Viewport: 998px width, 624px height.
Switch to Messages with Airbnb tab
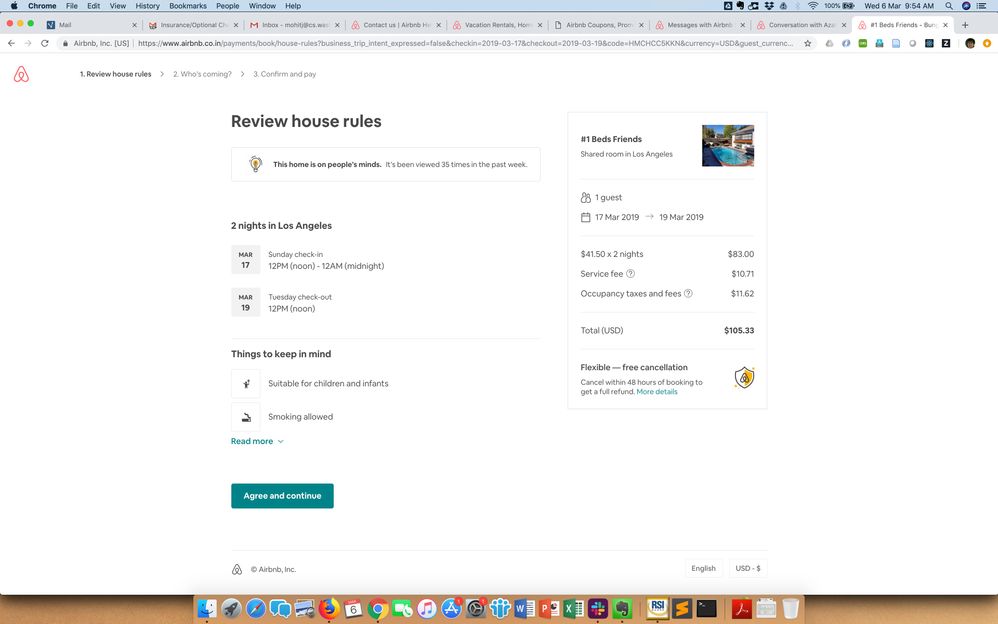point(700,24)
